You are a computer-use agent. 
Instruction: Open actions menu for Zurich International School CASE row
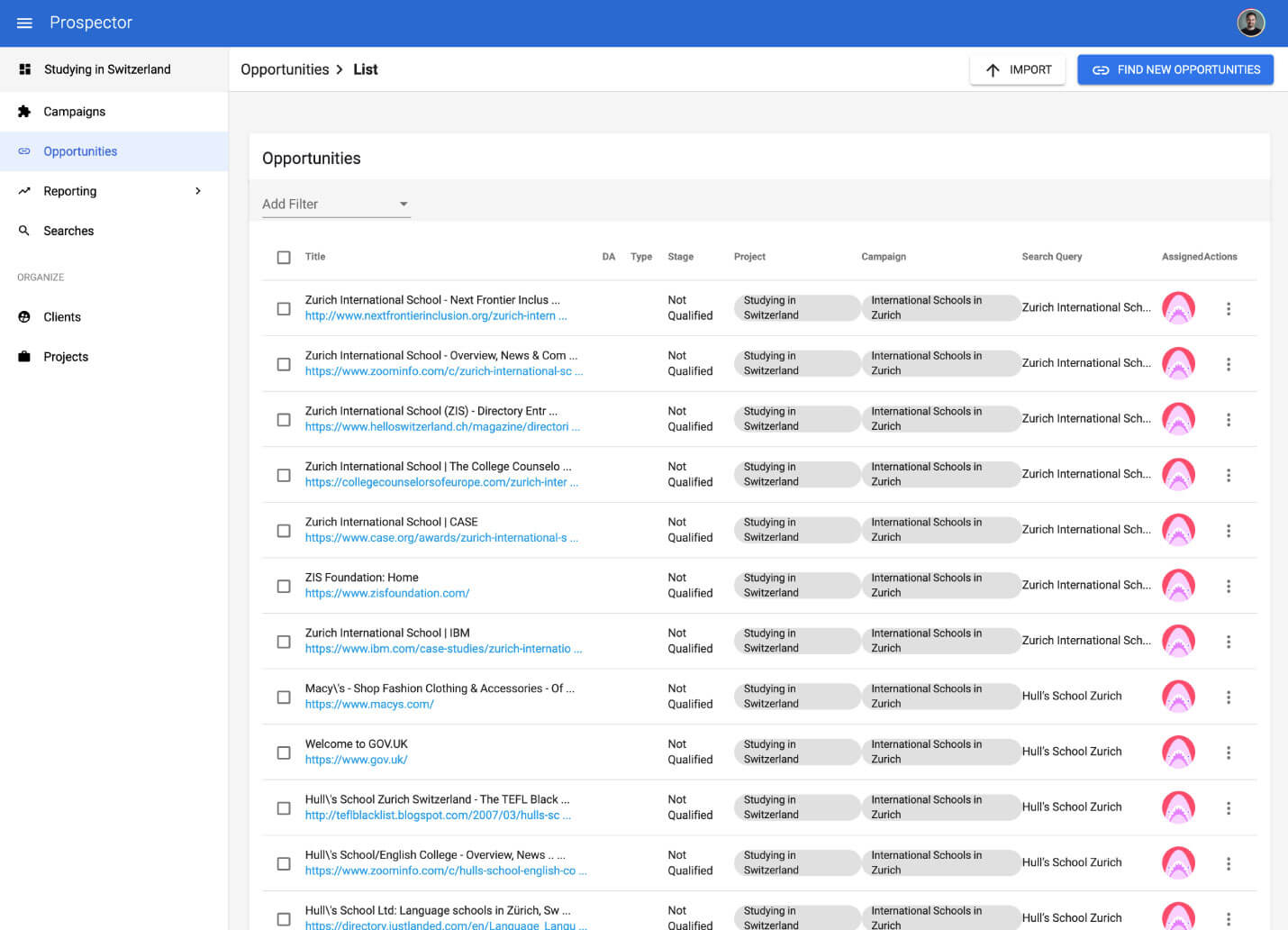pyautogui.click(x=1228, y=531)
